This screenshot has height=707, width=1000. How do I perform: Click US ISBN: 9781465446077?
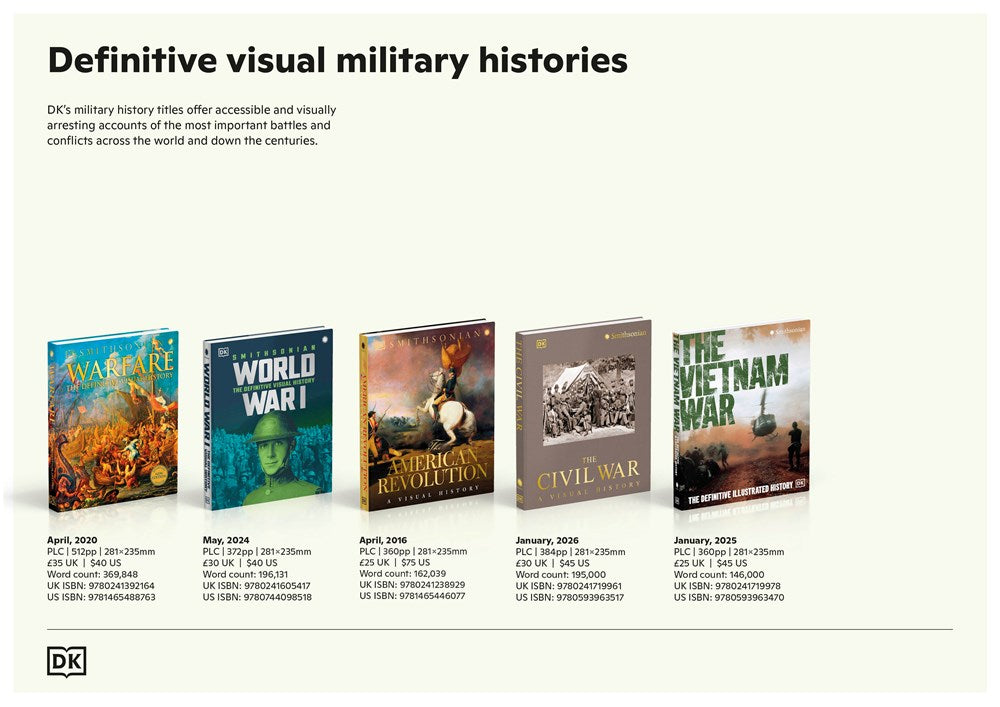point(412,595)
